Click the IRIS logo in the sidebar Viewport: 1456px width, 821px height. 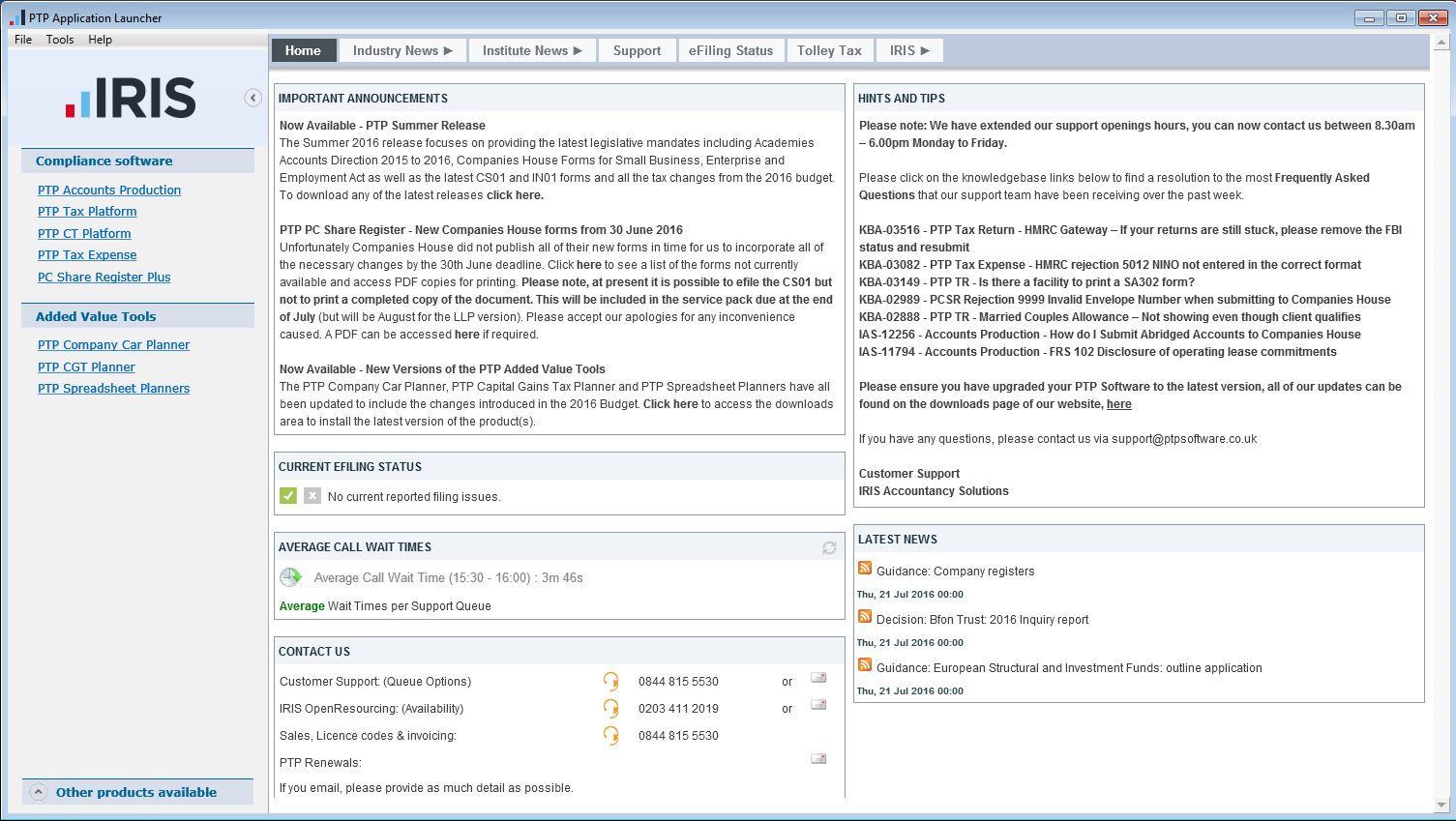[131, 98]
